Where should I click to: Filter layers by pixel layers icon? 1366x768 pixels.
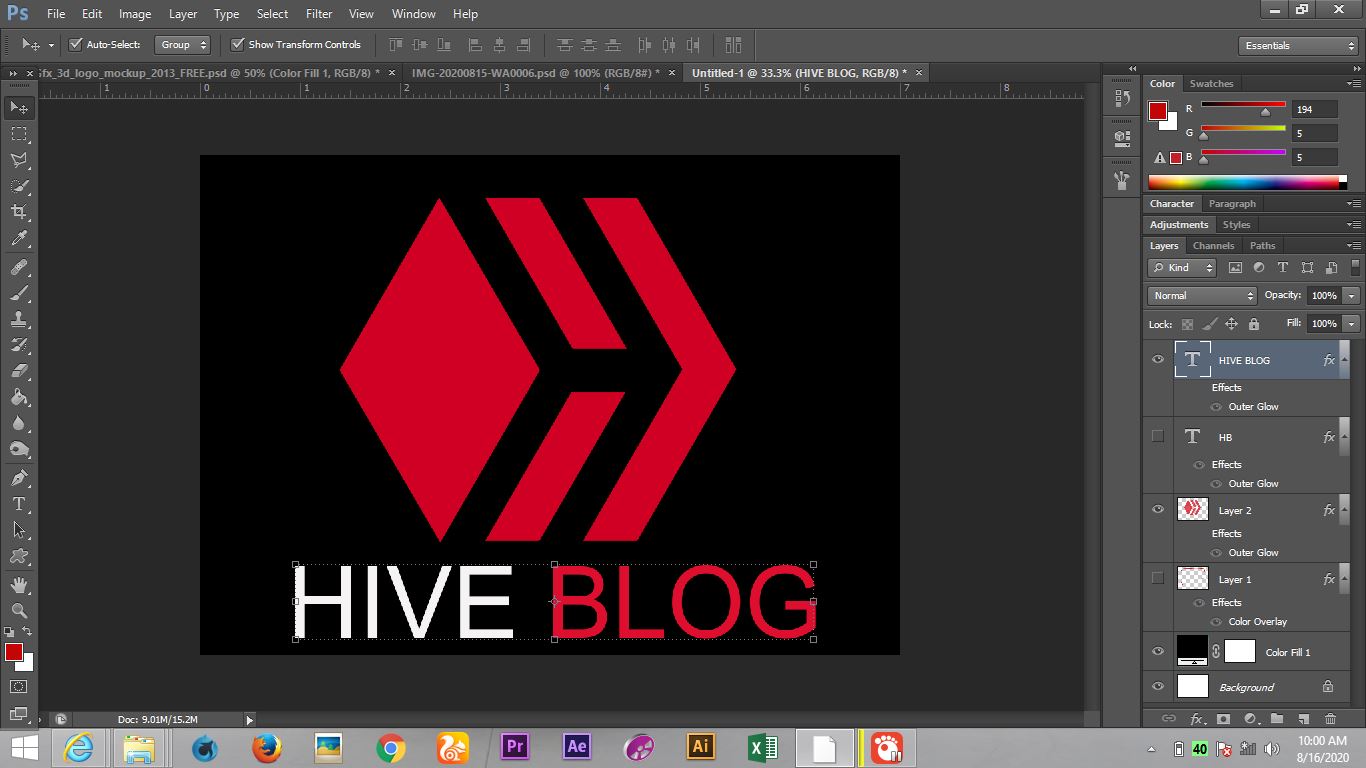(1235, 268)
